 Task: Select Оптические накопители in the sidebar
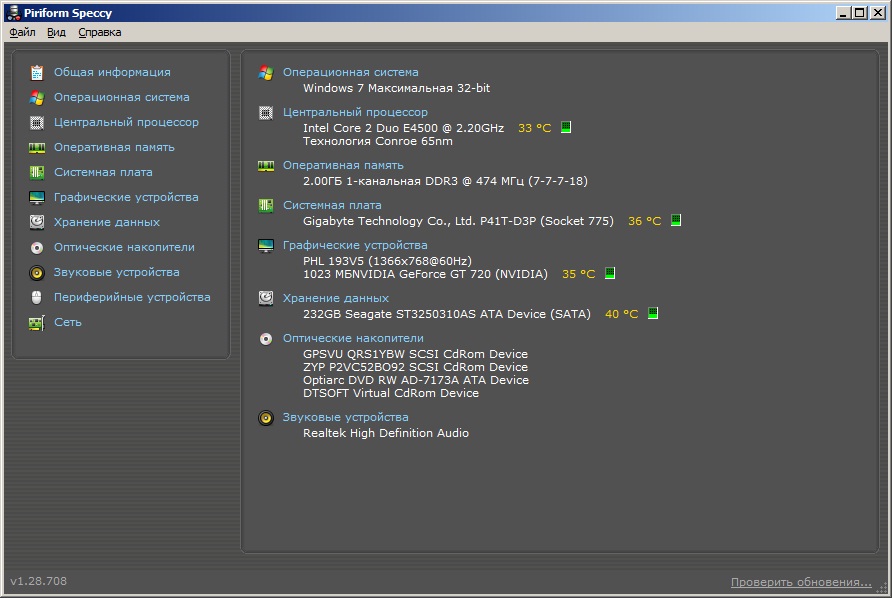124,248
